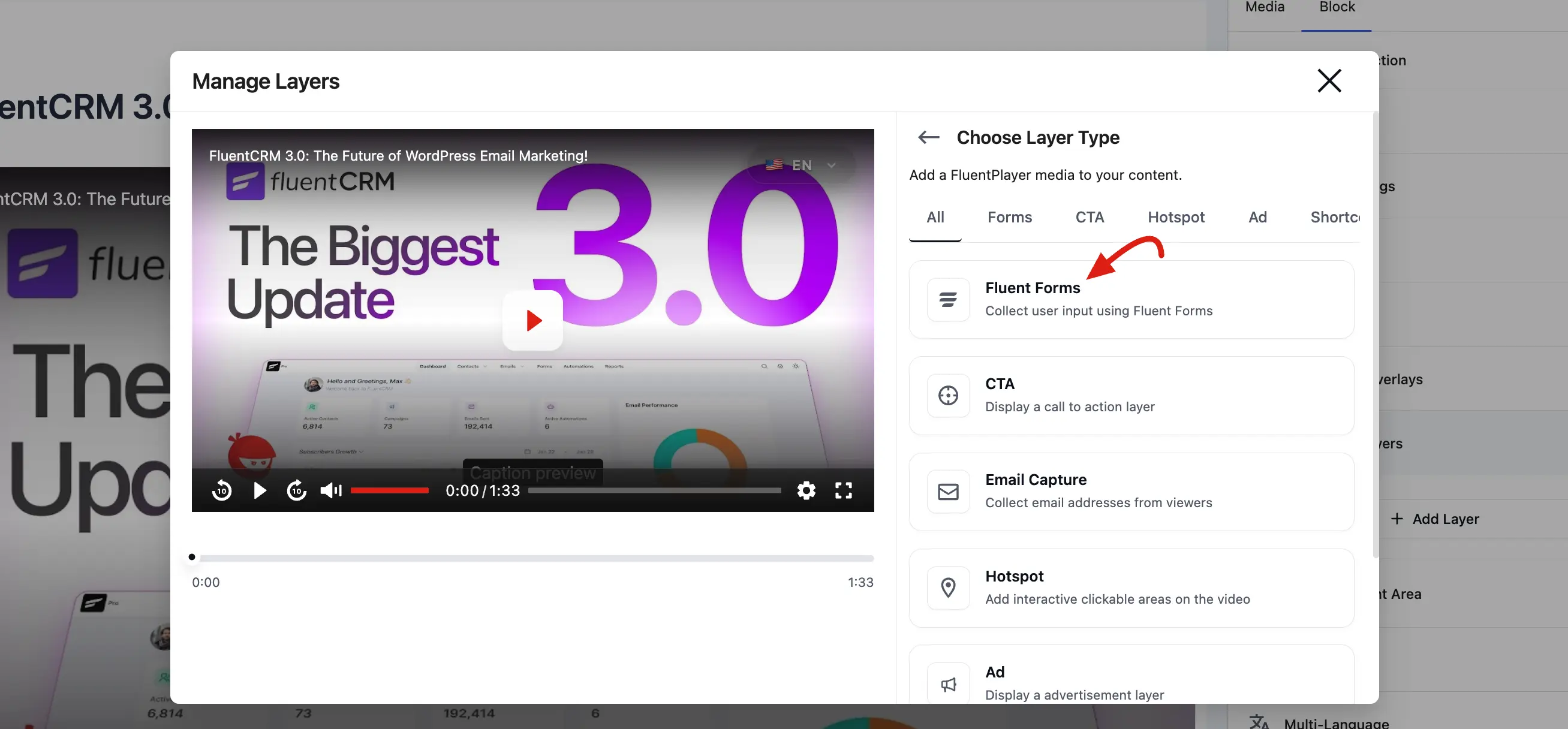Close the Manage Layers dialog
Screen dimensions: 1568x729
click(1329, 80)
